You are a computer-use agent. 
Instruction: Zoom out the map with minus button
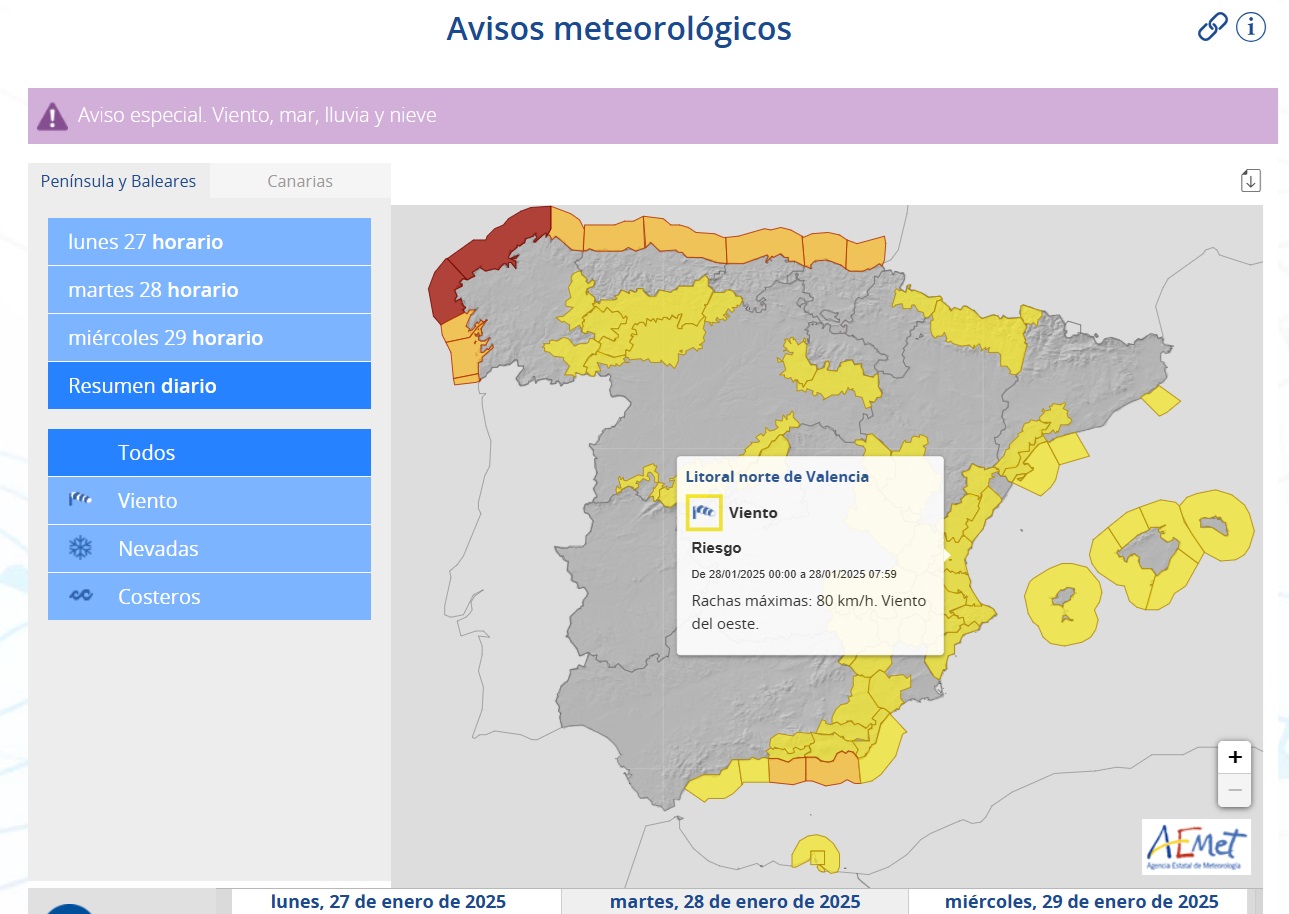pyautogui.click(x=1235, y=791)
